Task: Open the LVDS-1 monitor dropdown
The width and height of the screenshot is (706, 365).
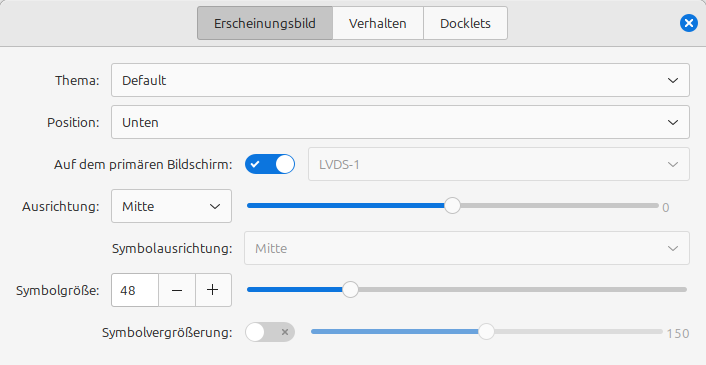Action: [x=499, y=164]
